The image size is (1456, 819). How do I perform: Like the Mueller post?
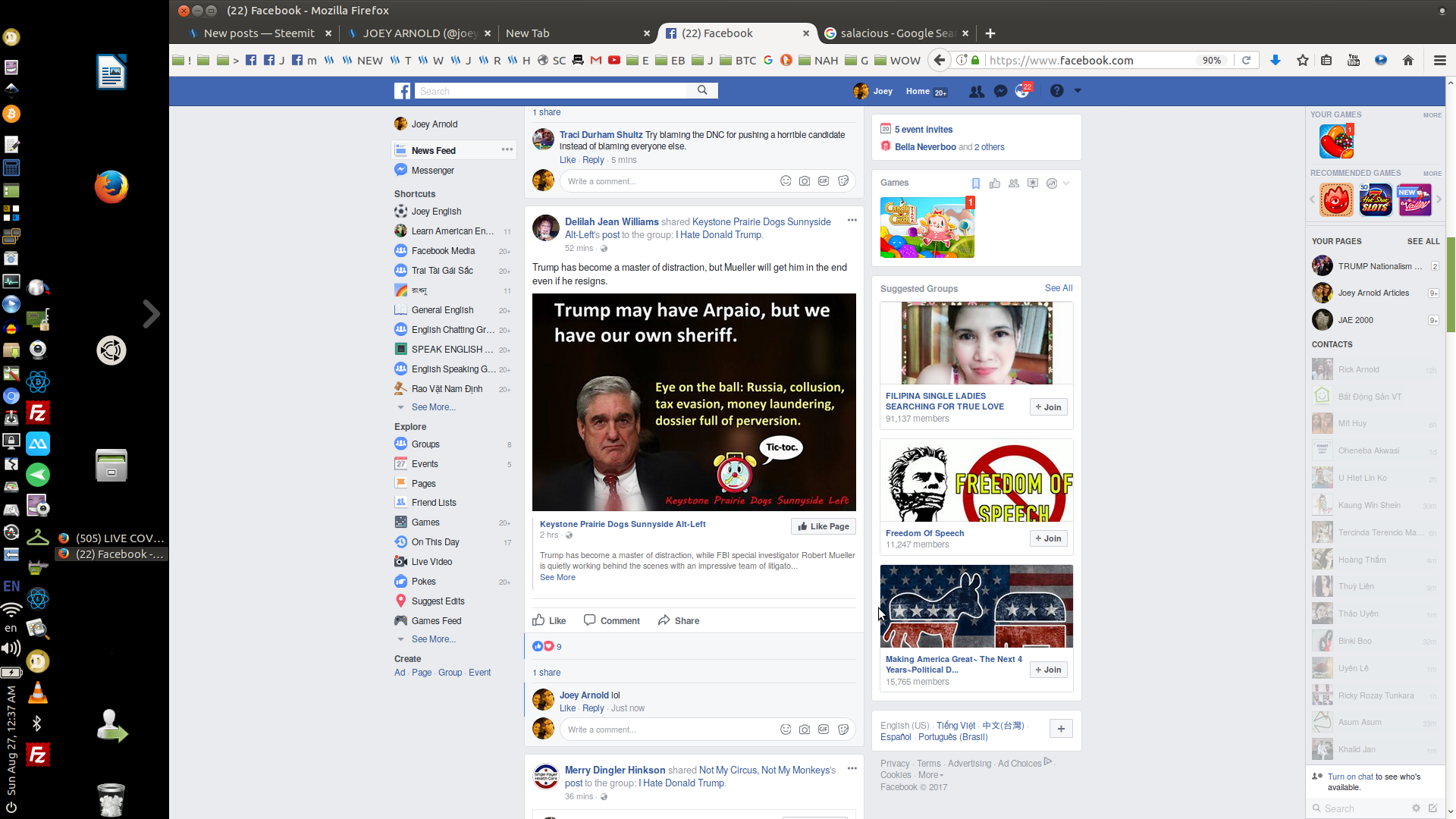(x=549, y=620)
